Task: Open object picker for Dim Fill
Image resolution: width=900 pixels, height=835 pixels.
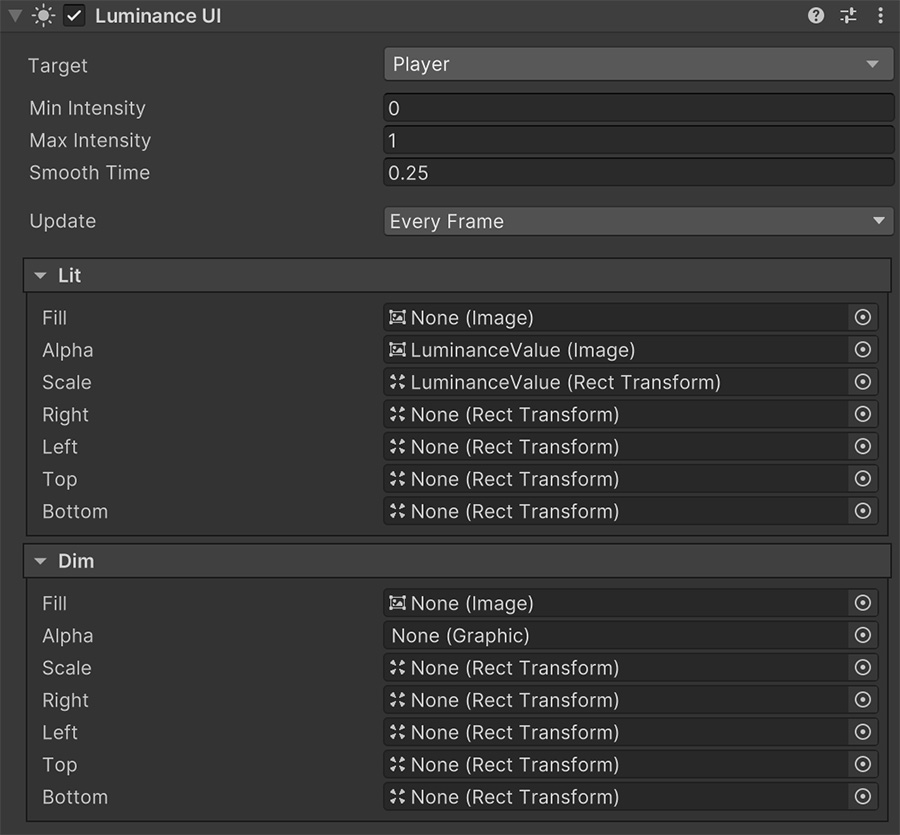Action: pyautogui.click(x=862, y=603)
